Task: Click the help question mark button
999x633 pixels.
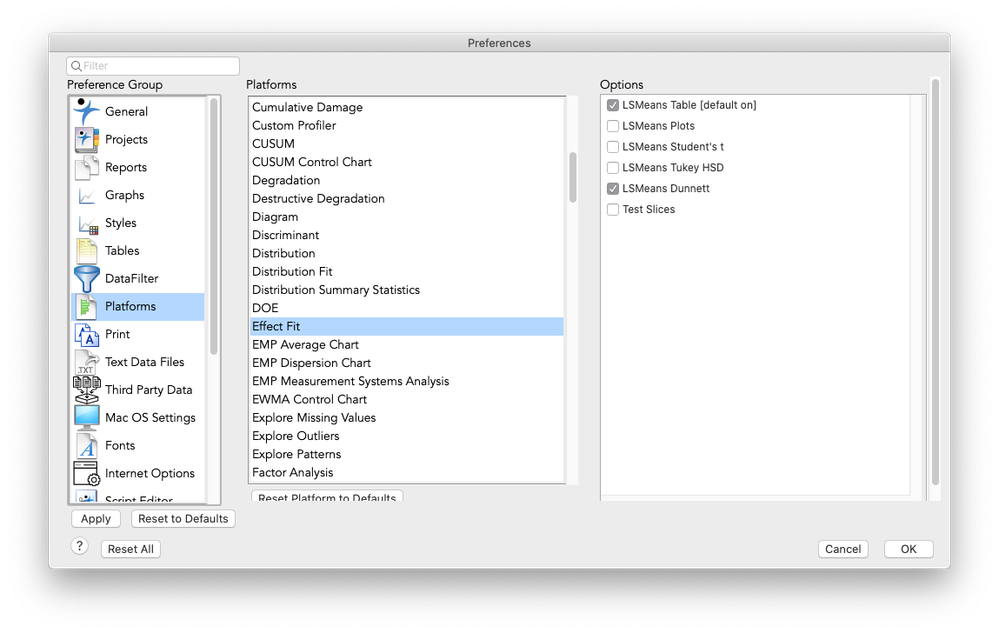Action: 80,546
